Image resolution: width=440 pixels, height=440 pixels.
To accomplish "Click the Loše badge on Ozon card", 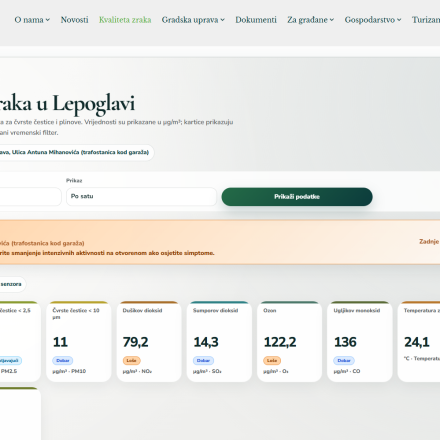I will tap(272, 361).
